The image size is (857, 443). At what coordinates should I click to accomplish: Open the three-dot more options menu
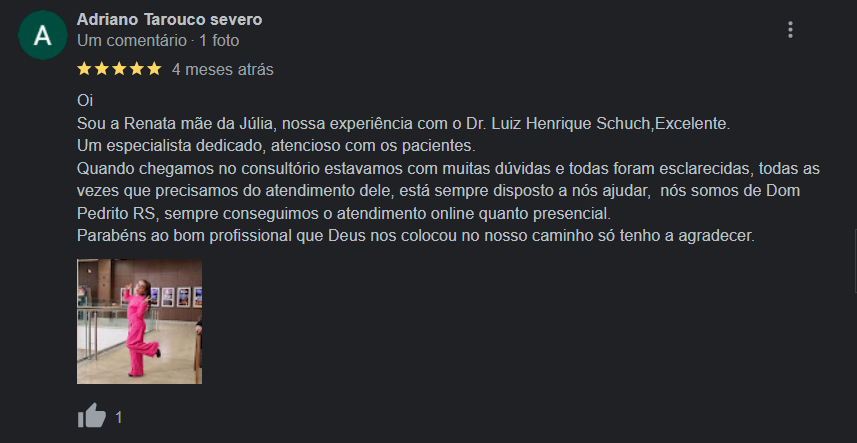(790, 30)
